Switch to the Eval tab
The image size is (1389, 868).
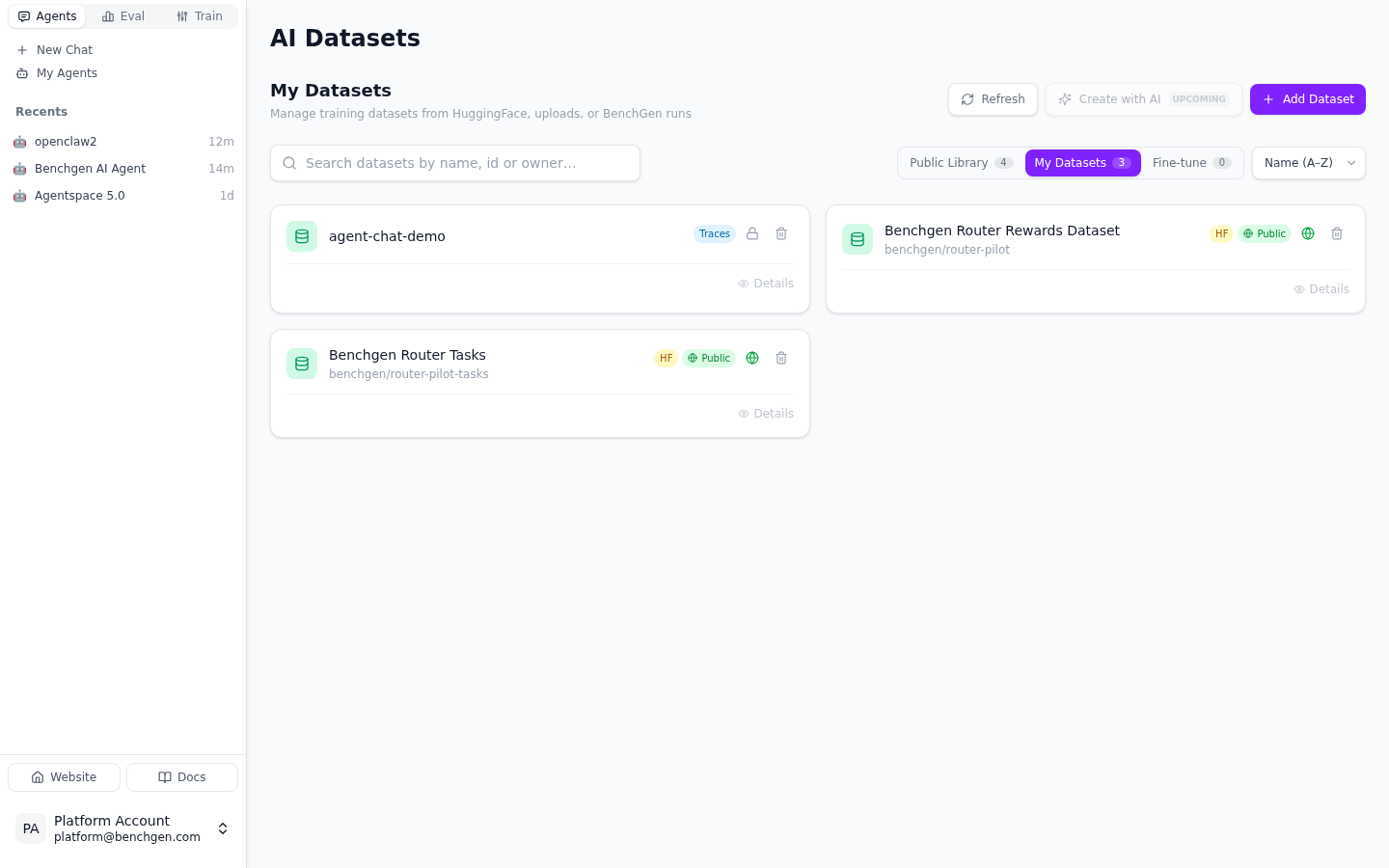123,16
